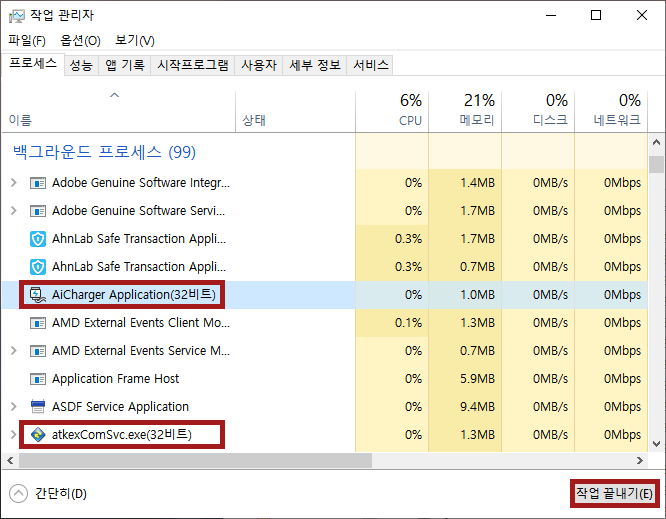Click the 5.9MB memory value cell

pos(465,379)
